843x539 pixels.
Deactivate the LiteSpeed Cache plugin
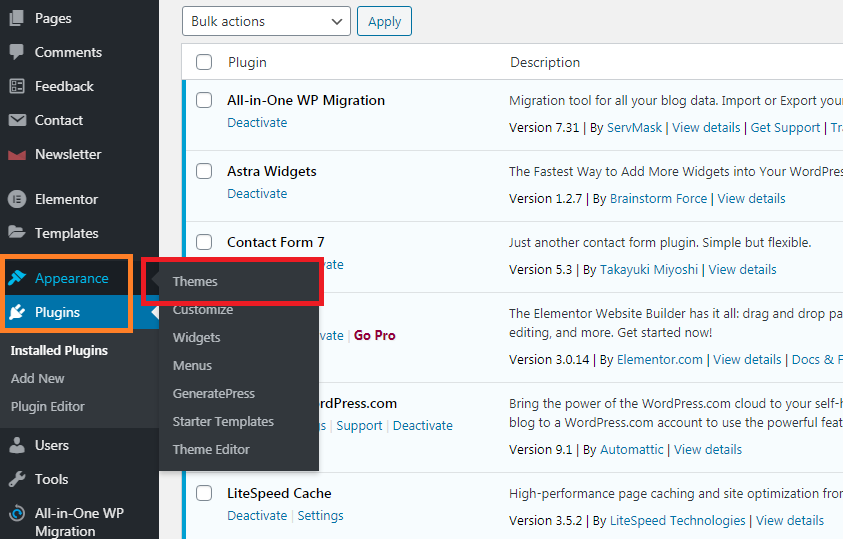point(257,515)
